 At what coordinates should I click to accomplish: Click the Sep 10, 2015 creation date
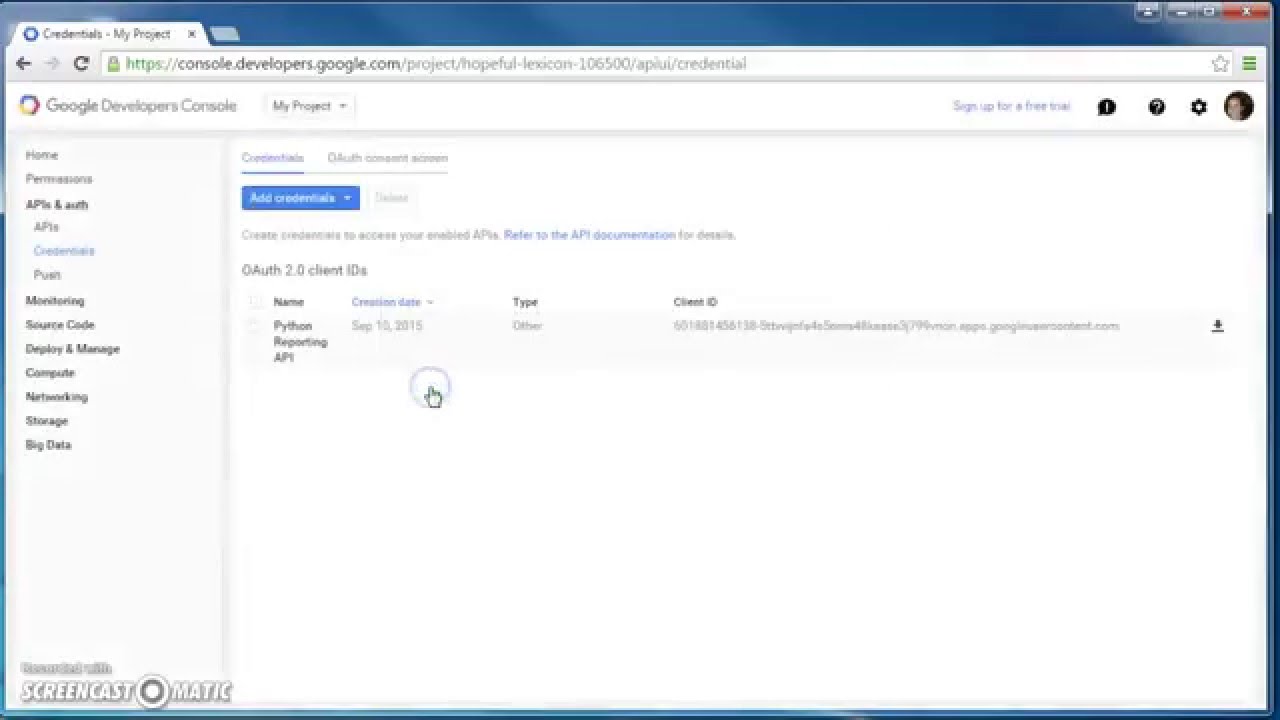387,326
